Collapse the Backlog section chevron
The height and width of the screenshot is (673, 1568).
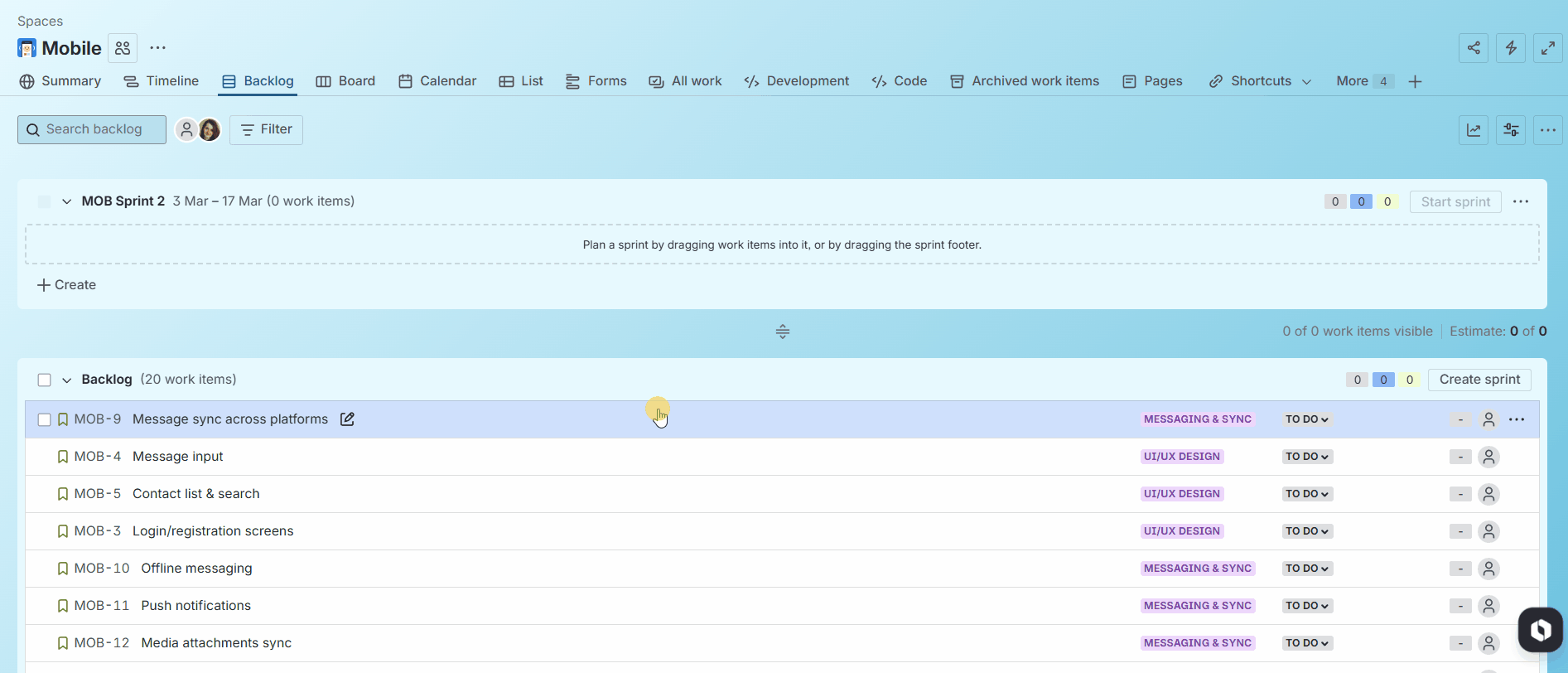(66, 380)
